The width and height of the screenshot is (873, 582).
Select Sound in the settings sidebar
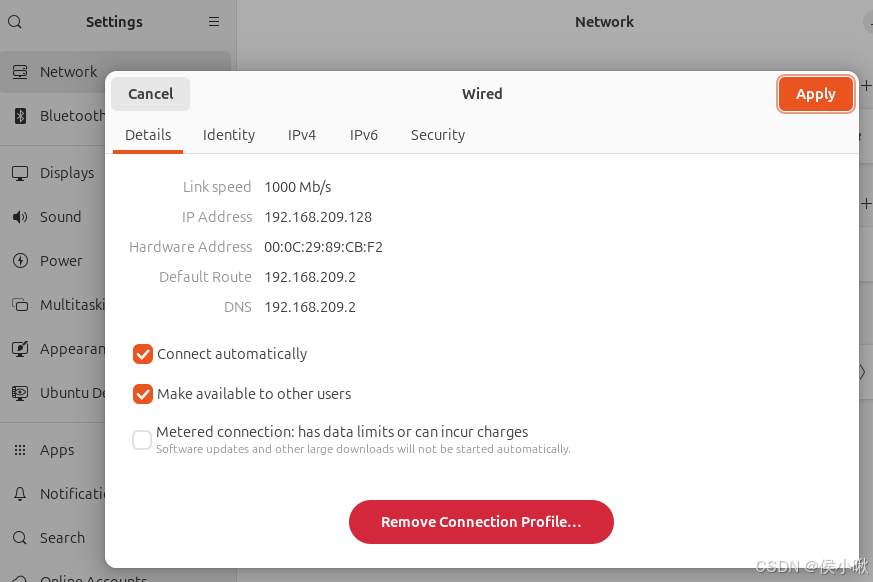pyautogui.click(x=53, y=217)
